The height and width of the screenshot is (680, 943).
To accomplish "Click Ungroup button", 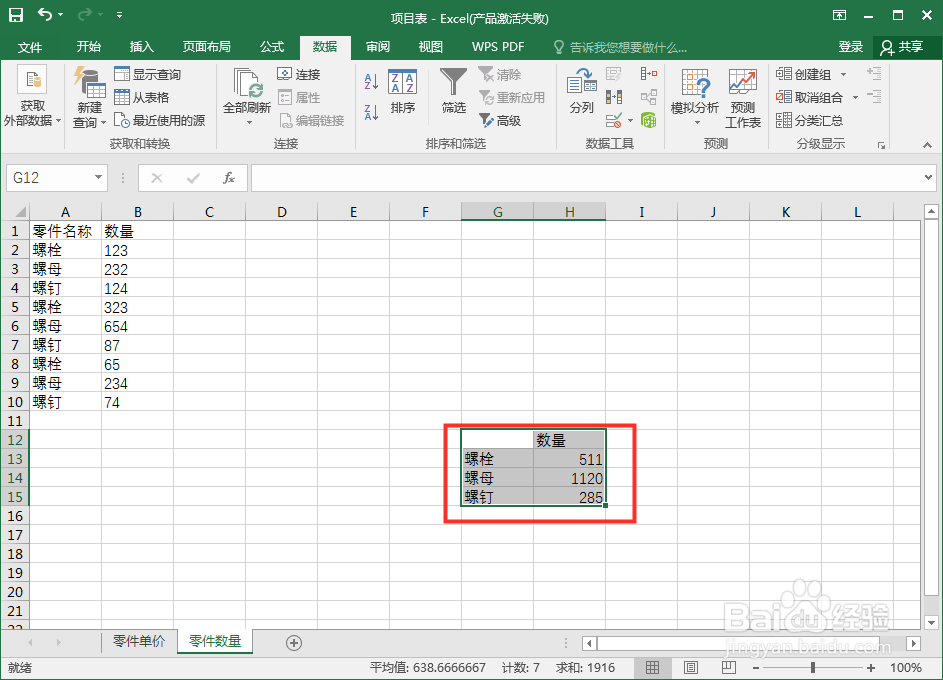I will 809,97.
